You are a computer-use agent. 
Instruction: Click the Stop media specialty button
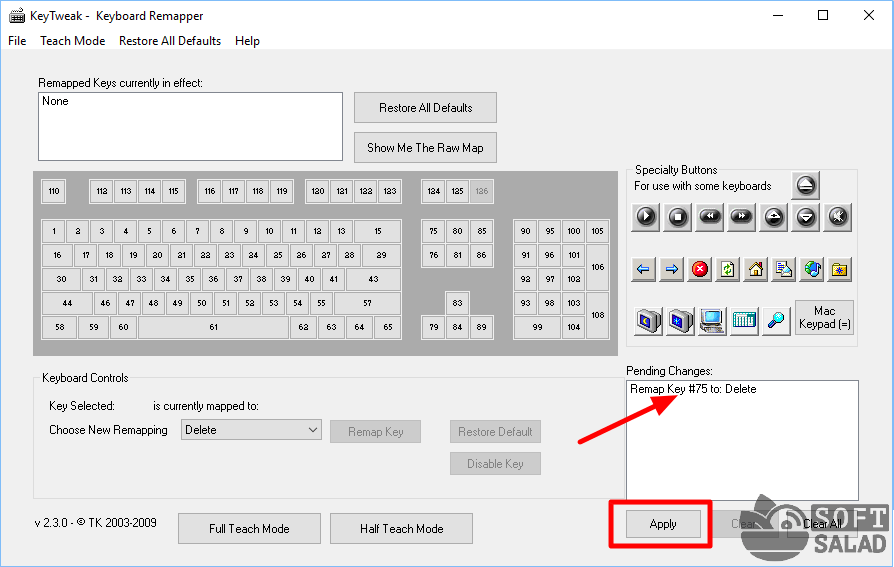click(x=678, y=215)
